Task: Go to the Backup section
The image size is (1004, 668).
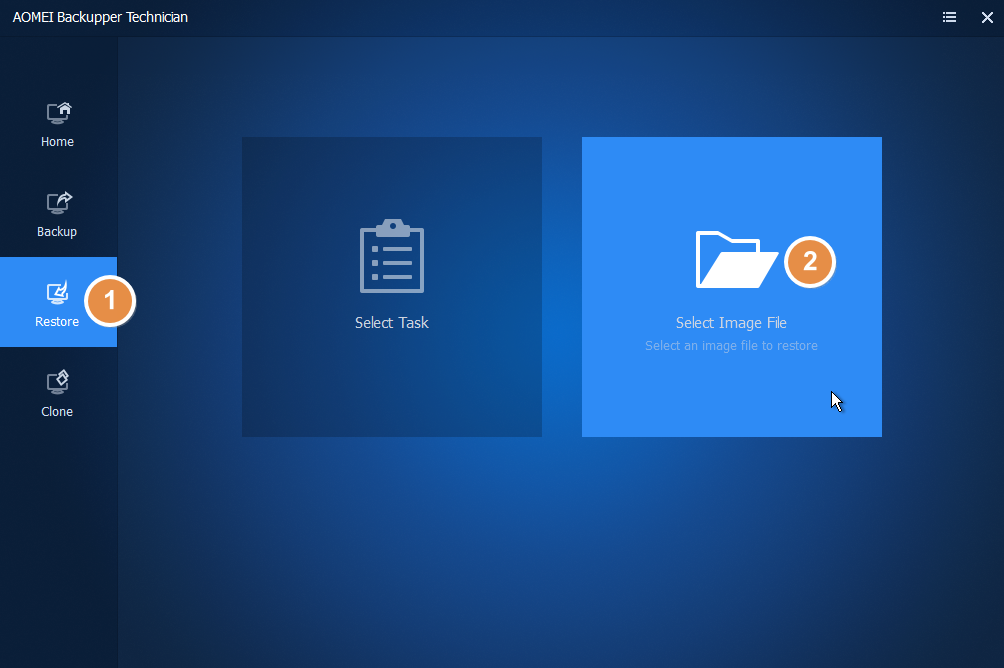Action: (58, 214)
